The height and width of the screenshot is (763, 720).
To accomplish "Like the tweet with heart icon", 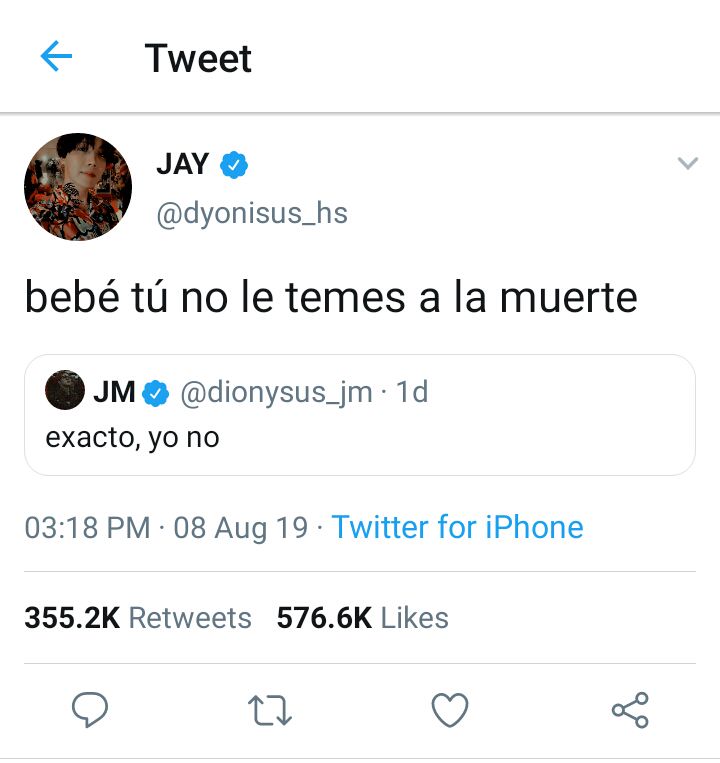I will (x=450, y=710).
